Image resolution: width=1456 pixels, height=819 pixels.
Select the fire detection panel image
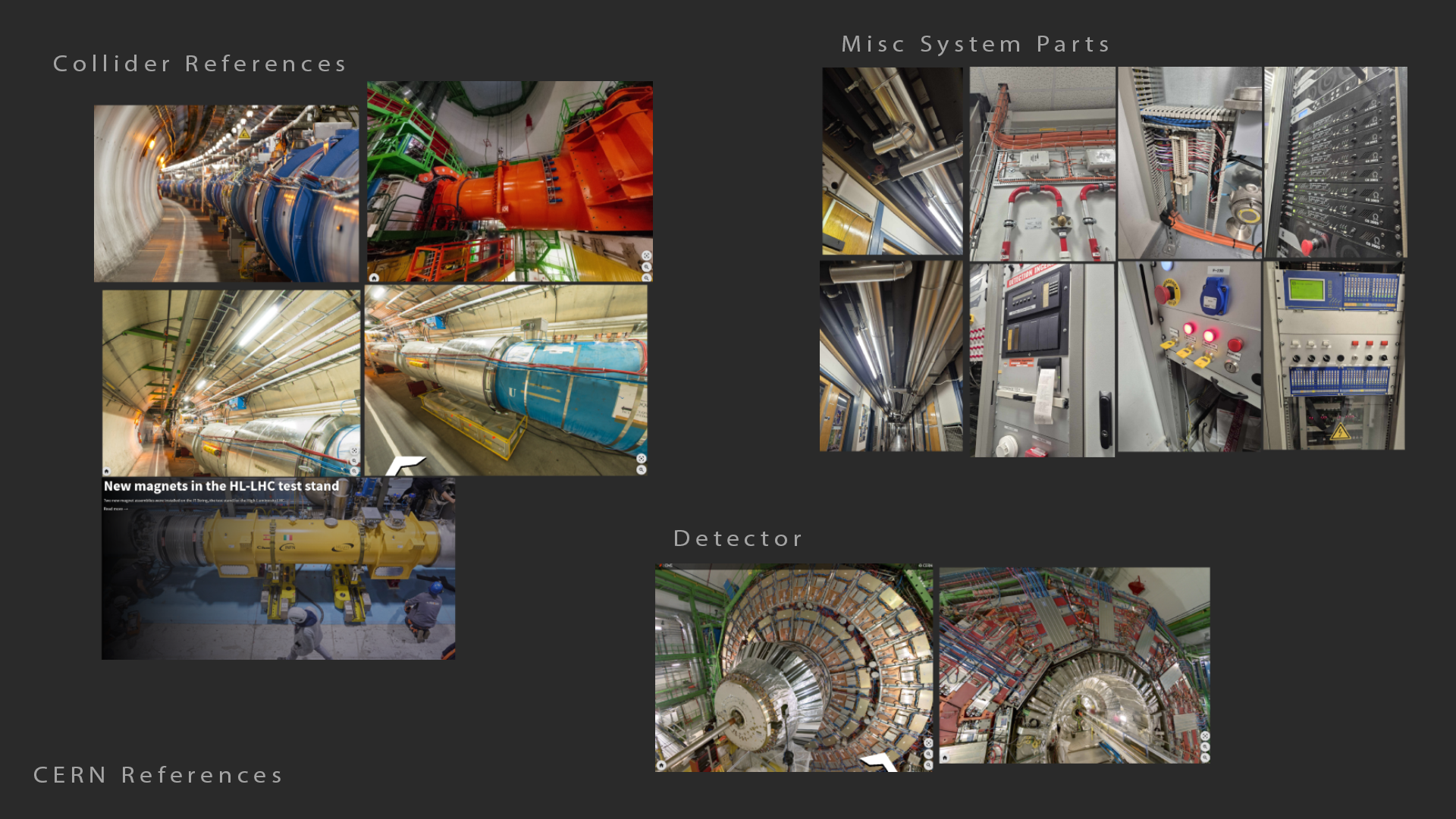point(1042,360)
